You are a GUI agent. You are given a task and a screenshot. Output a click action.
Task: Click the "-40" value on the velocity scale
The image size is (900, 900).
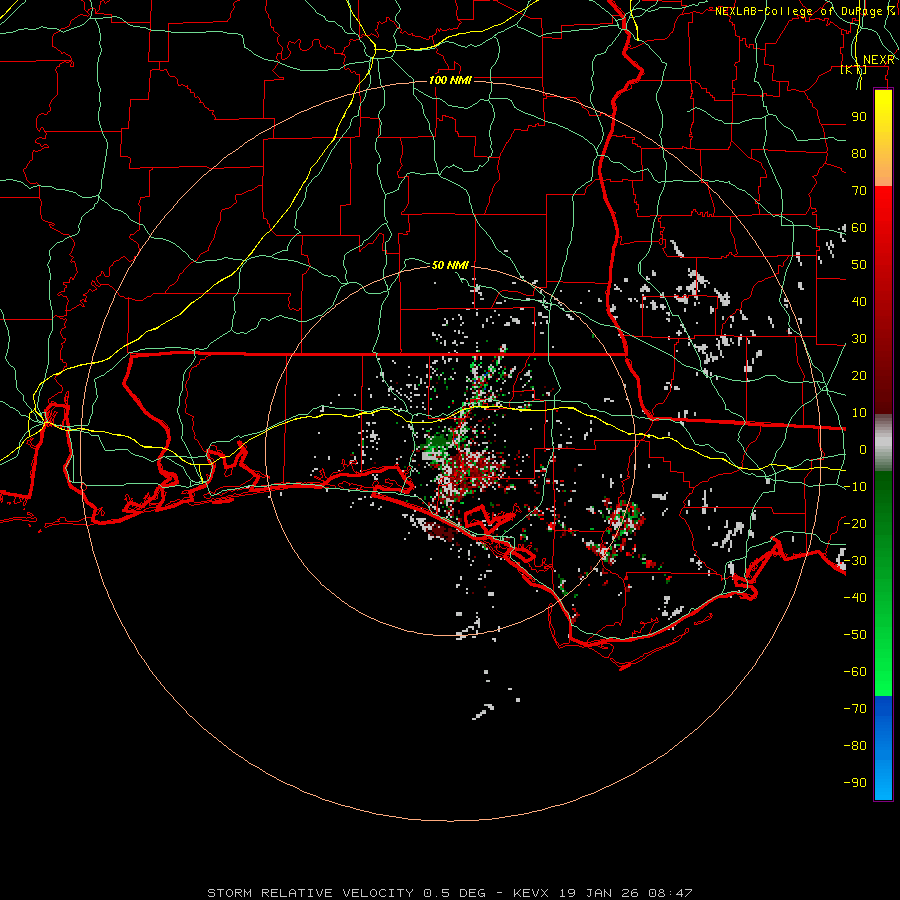855,598
